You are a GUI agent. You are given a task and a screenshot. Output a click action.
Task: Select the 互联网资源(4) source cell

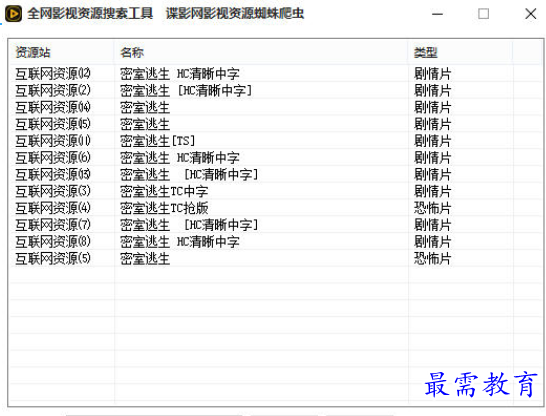tap(53, 208)
